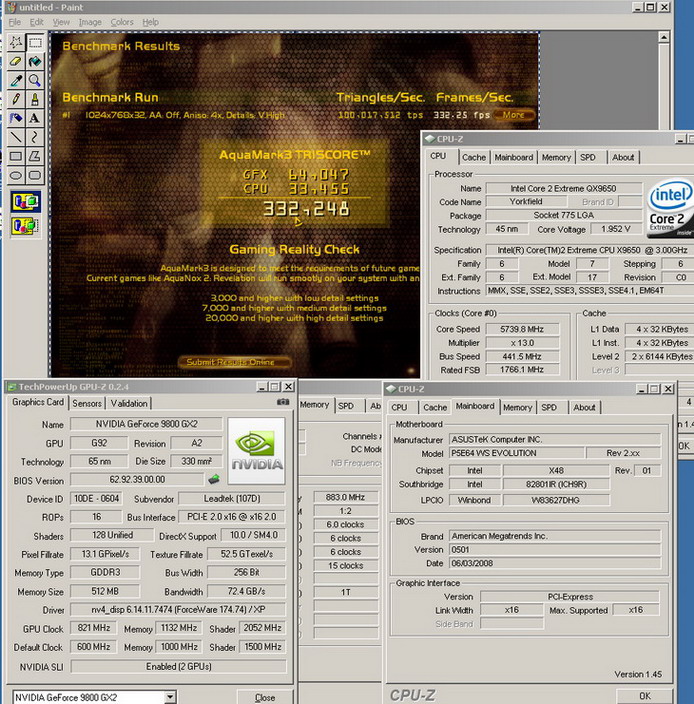Open About tab in lower CPU-Z window
This screenshot has height=704, width=694.
click(x=584, y=407)
